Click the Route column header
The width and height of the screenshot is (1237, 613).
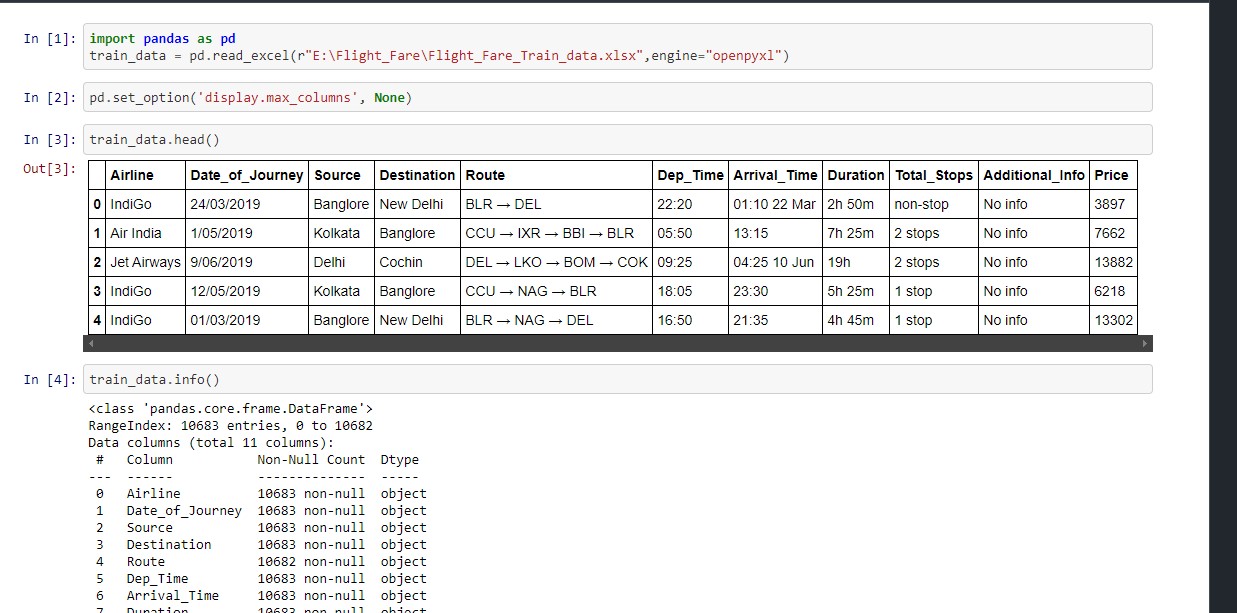pos(557,175)
